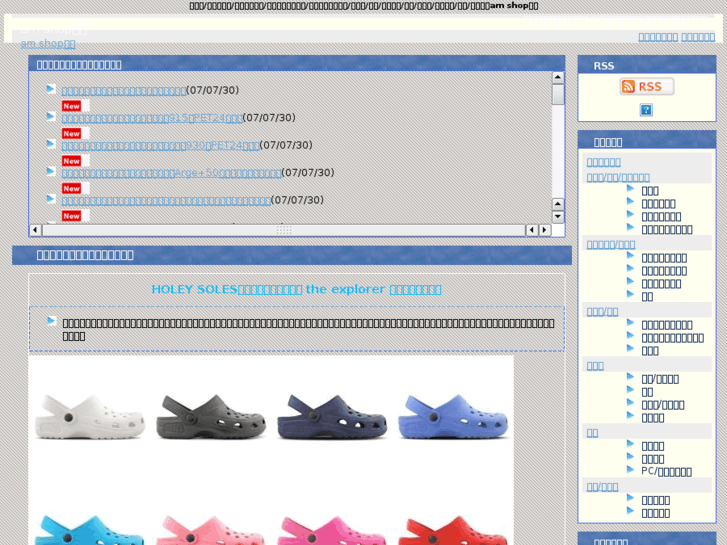The width and height of the screenshot is (727, 545).
Task: Click the rightmost right arrow of the horizontal scrollbar
Action: (544, 230)
